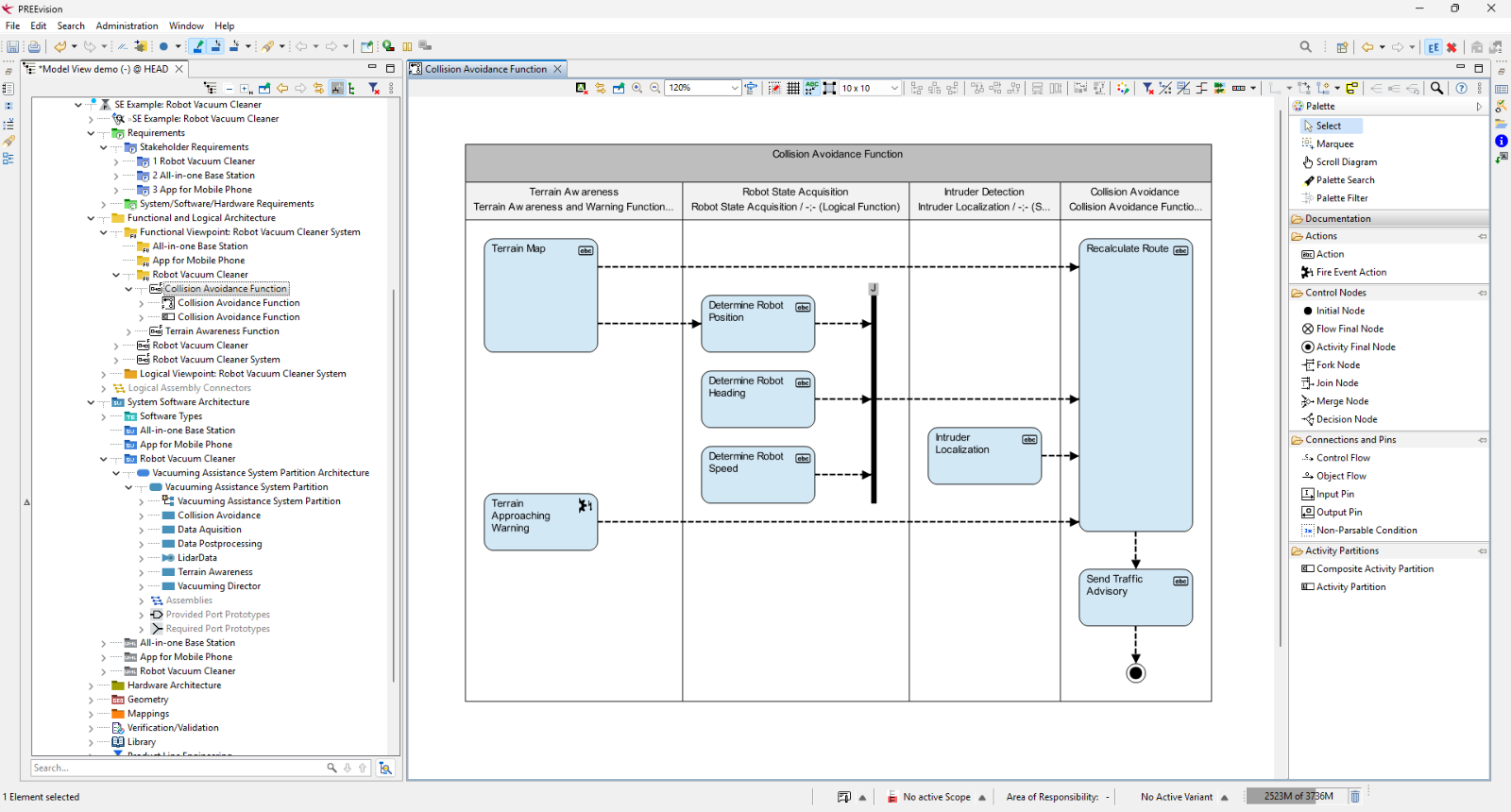Select 3 App for Mobile Phone requirement
The width and height of the screenshot is (1511, 812).
point(202,190)
